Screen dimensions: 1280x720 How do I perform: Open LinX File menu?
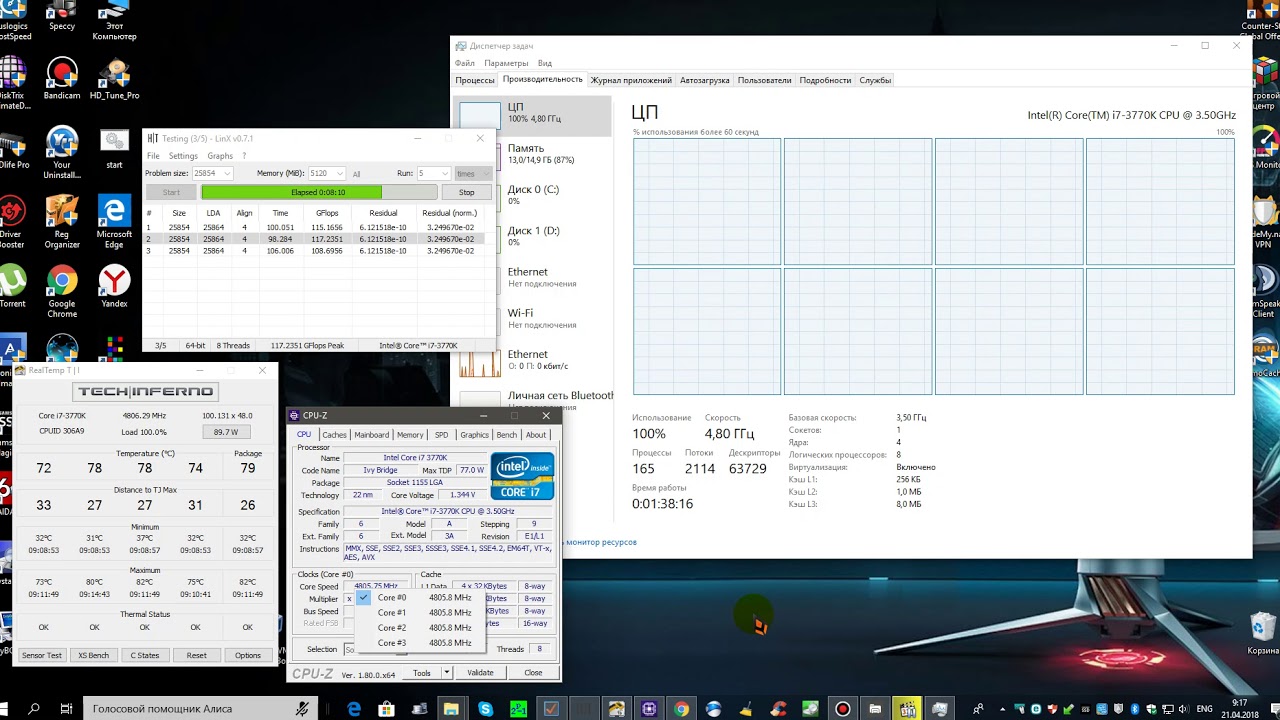click(153, 156)
